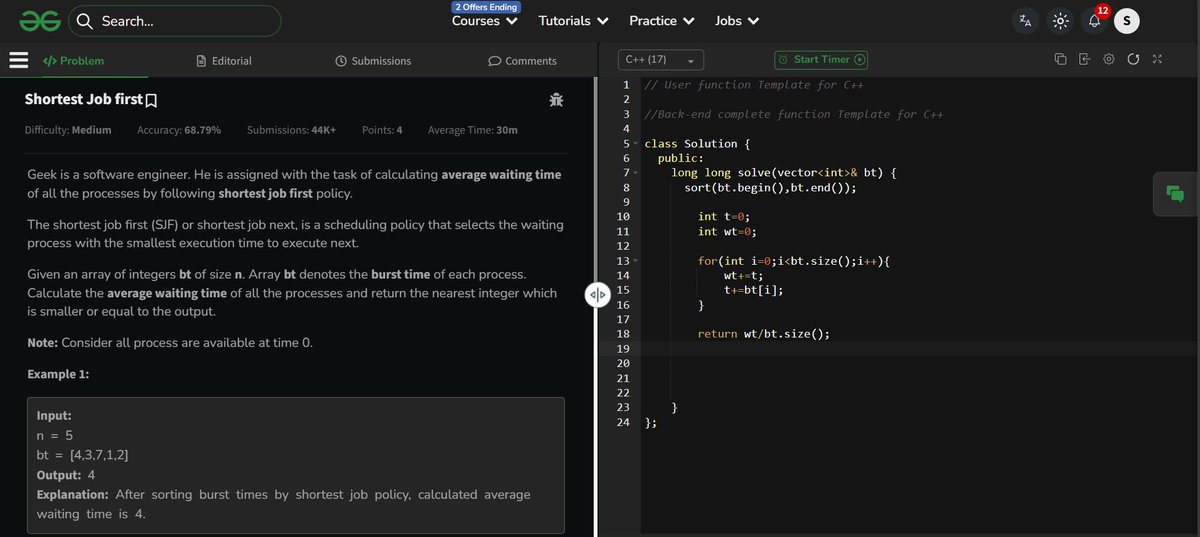Image resolution: width=1200 pixels, height=537 pixels.
Task: Open the user profile avatar S
Action: 1127,20
